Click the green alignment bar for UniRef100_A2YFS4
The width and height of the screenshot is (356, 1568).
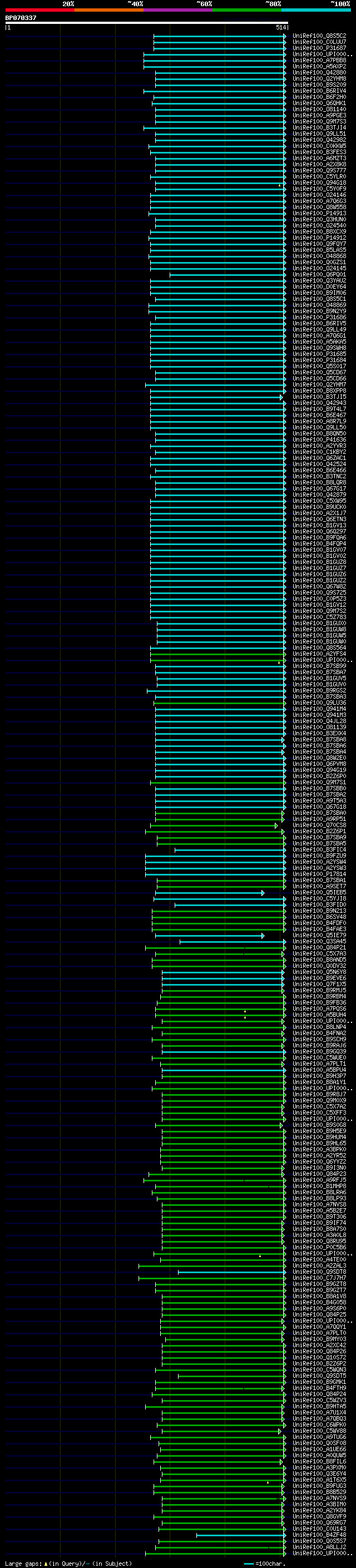218,654
